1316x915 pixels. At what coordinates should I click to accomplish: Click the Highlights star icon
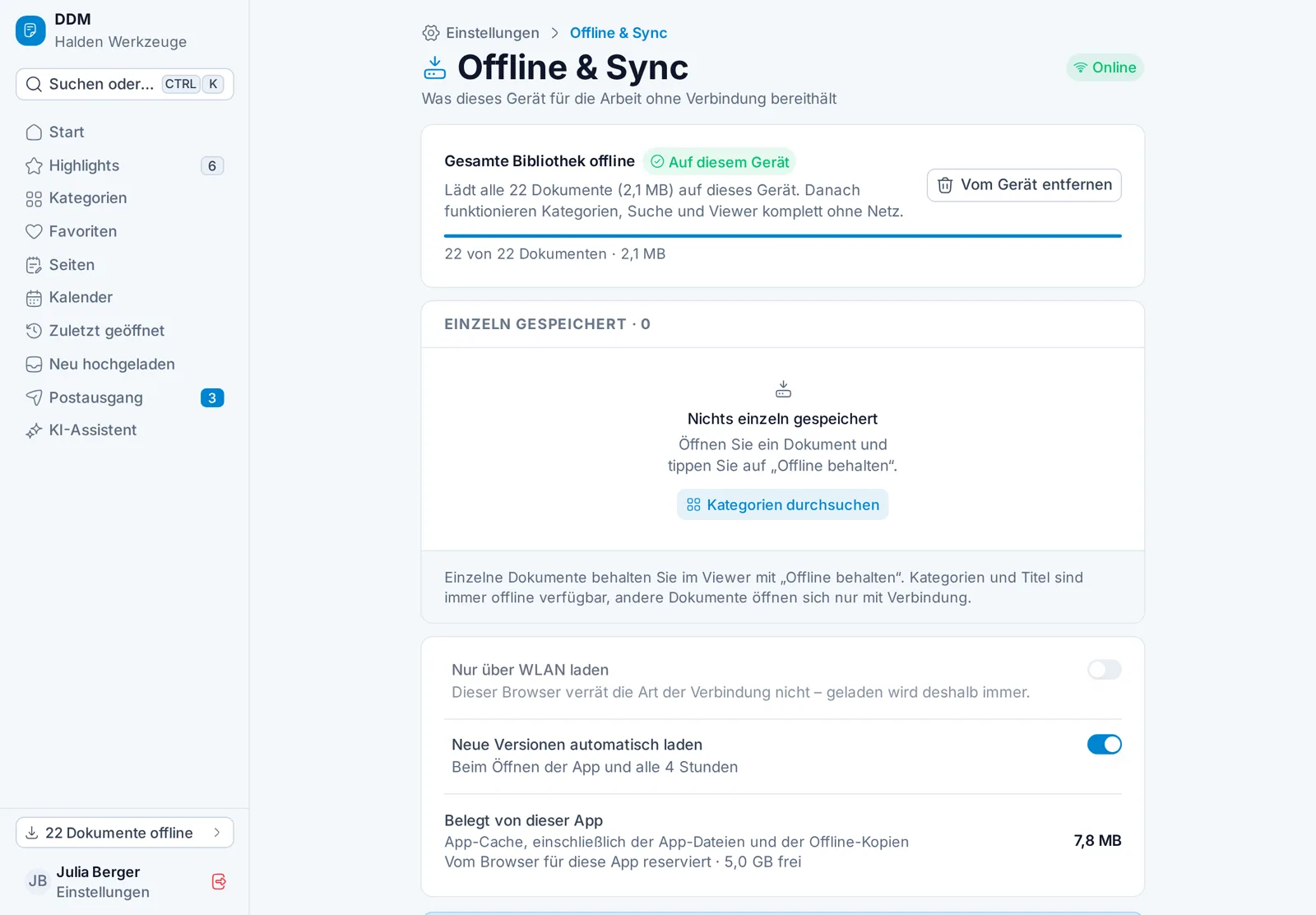(34, 166)
